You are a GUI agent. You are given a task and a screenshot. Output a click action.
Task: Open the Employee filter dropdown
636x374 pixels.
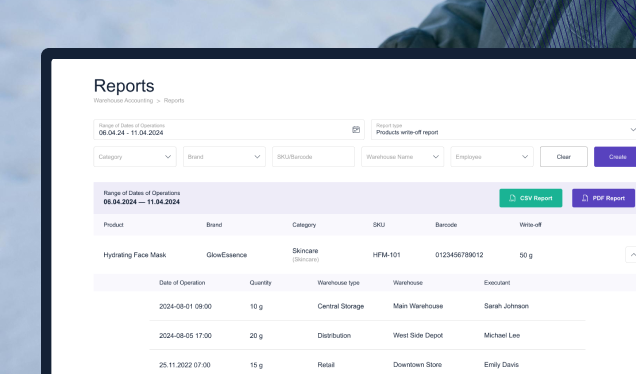coord(492,157)
